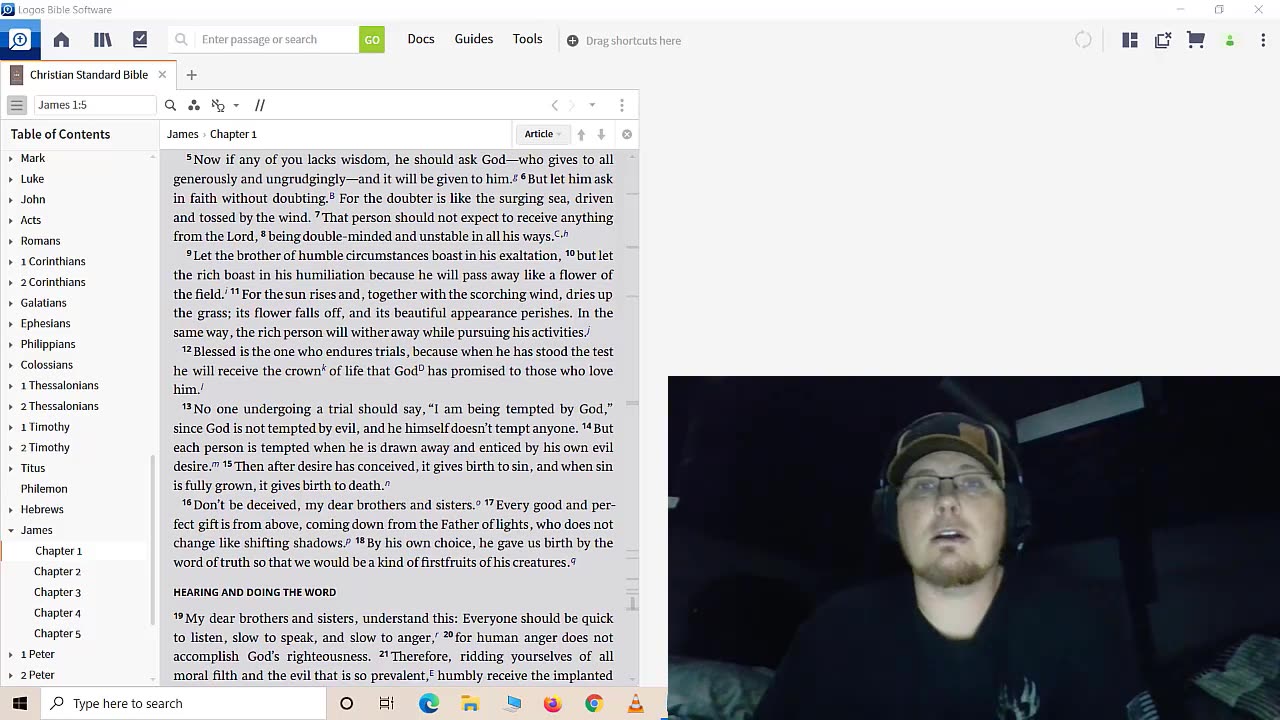Click the Logos app logo button

(x=19, y=40)
